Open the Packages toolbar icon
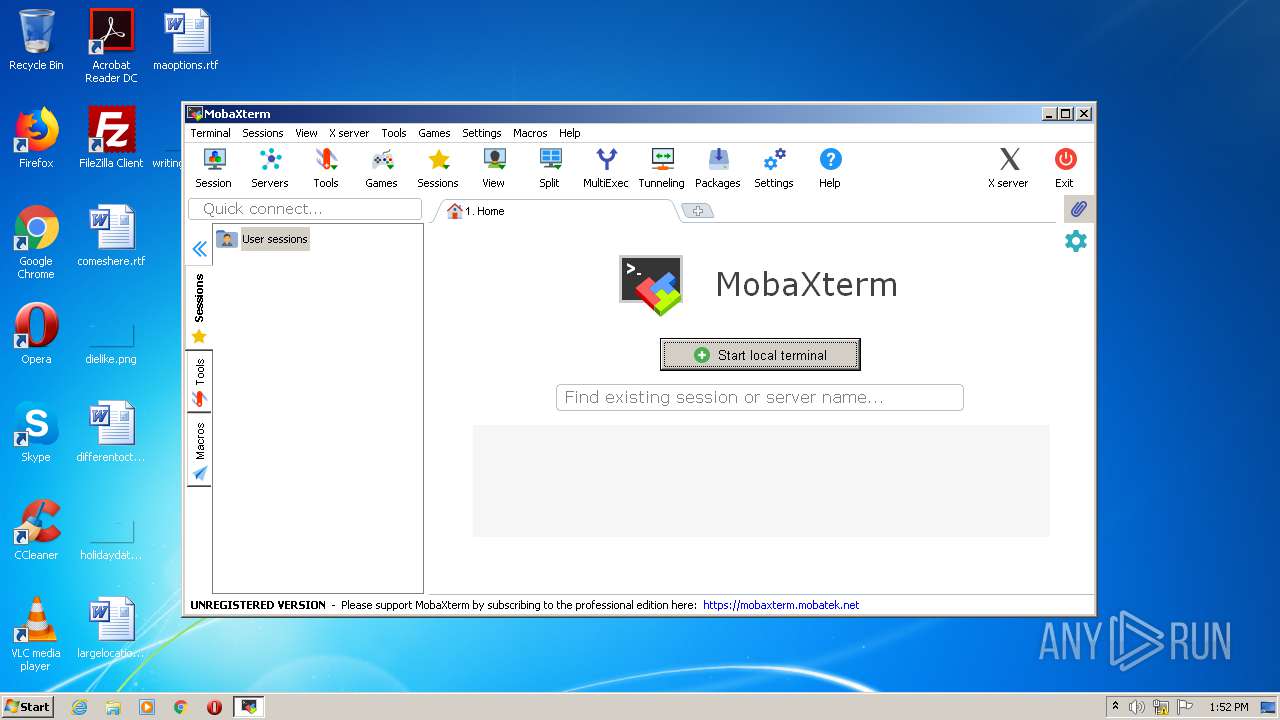 (718, 168)
